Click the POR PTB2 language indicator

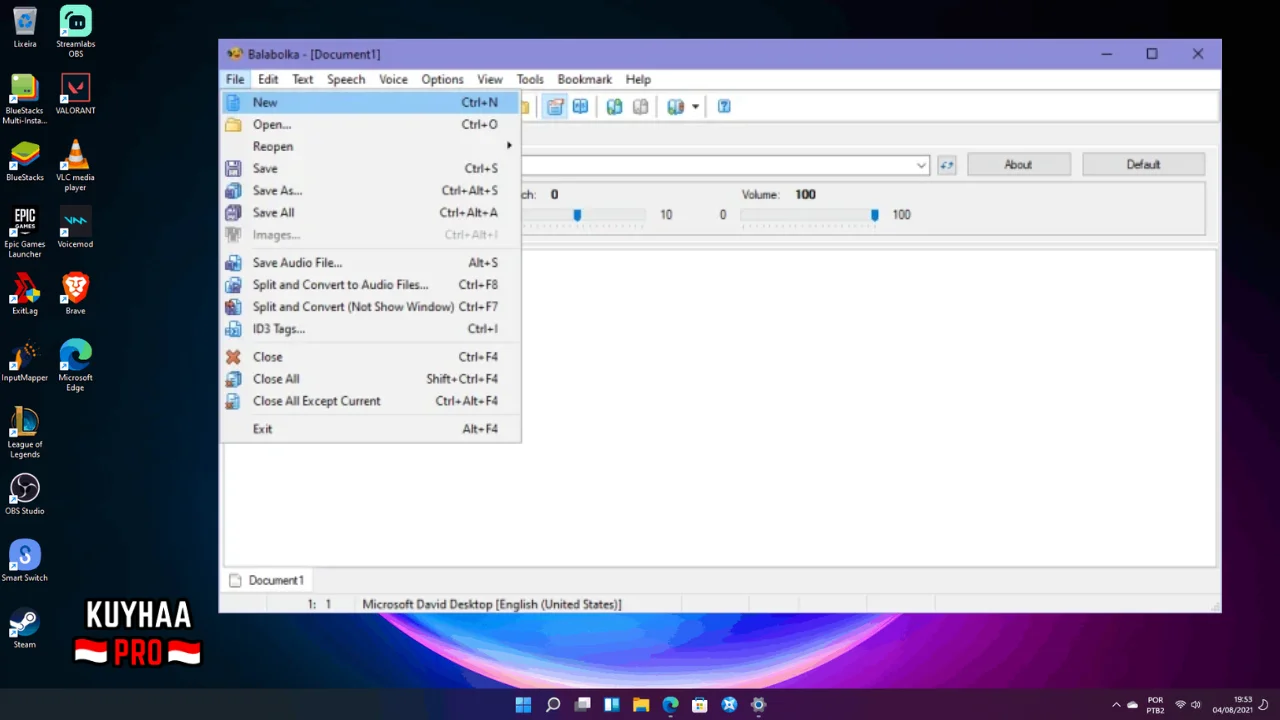(1155, 705)
